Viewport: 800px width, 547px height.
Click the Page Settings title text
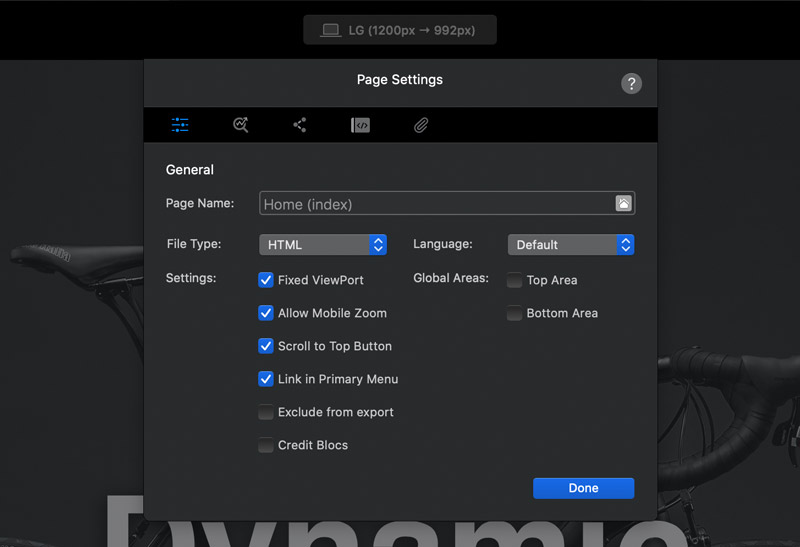click(400, 80)
